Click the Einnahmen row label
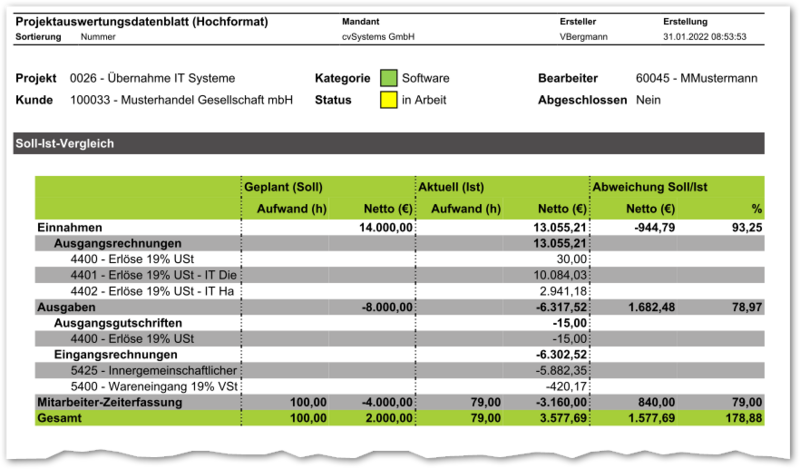 pos(70,228)
